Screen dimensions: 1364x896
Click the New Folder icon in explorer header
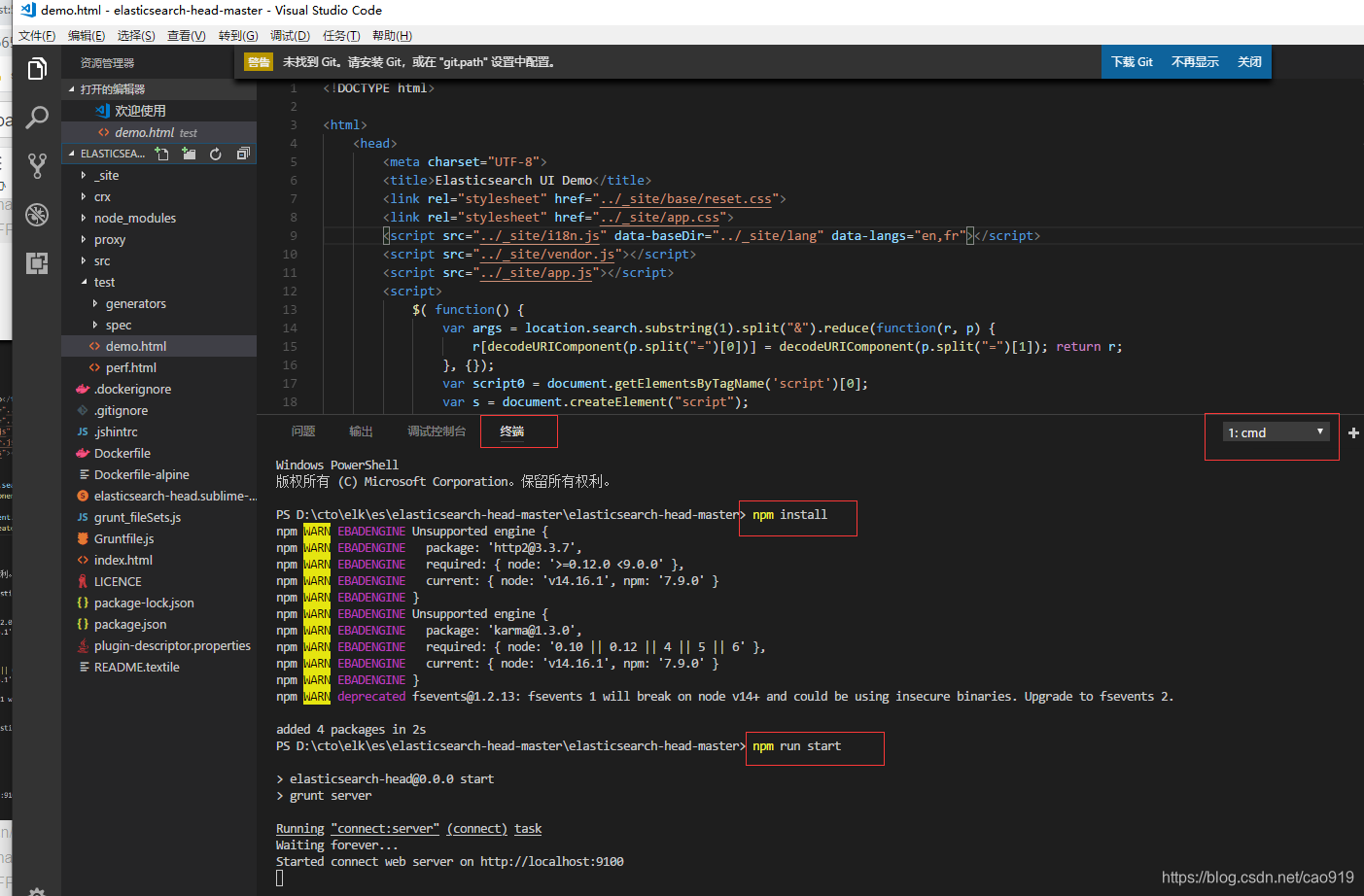tap(189, 154)
